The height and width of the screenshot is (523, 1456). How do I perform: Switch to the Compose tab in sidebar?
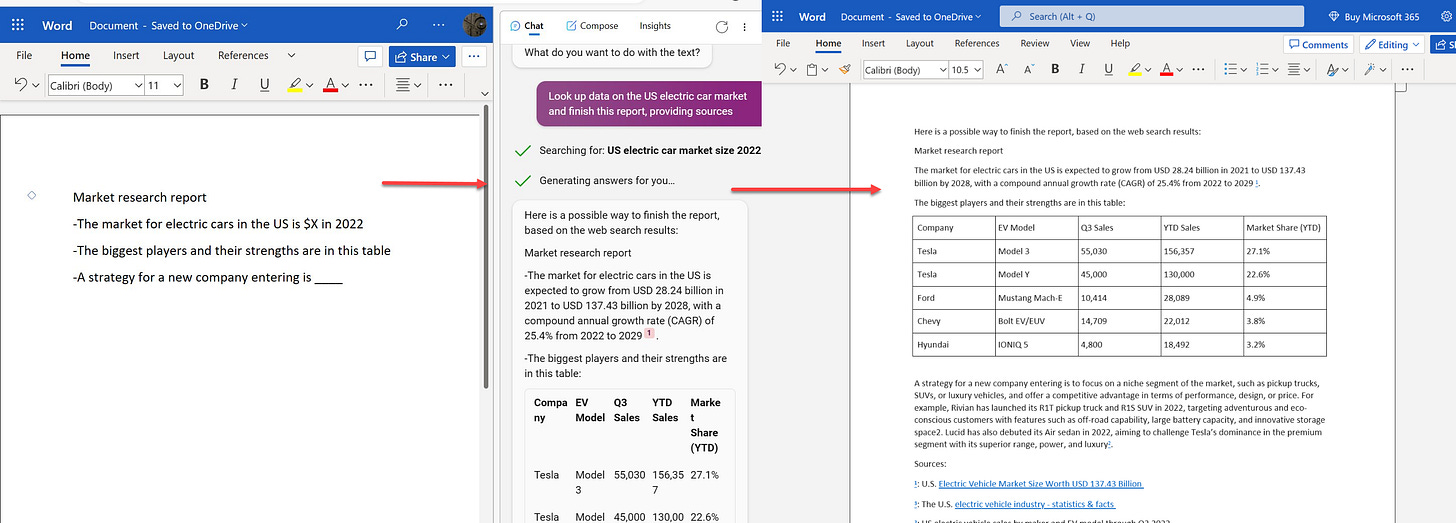[x=592, y=26]
